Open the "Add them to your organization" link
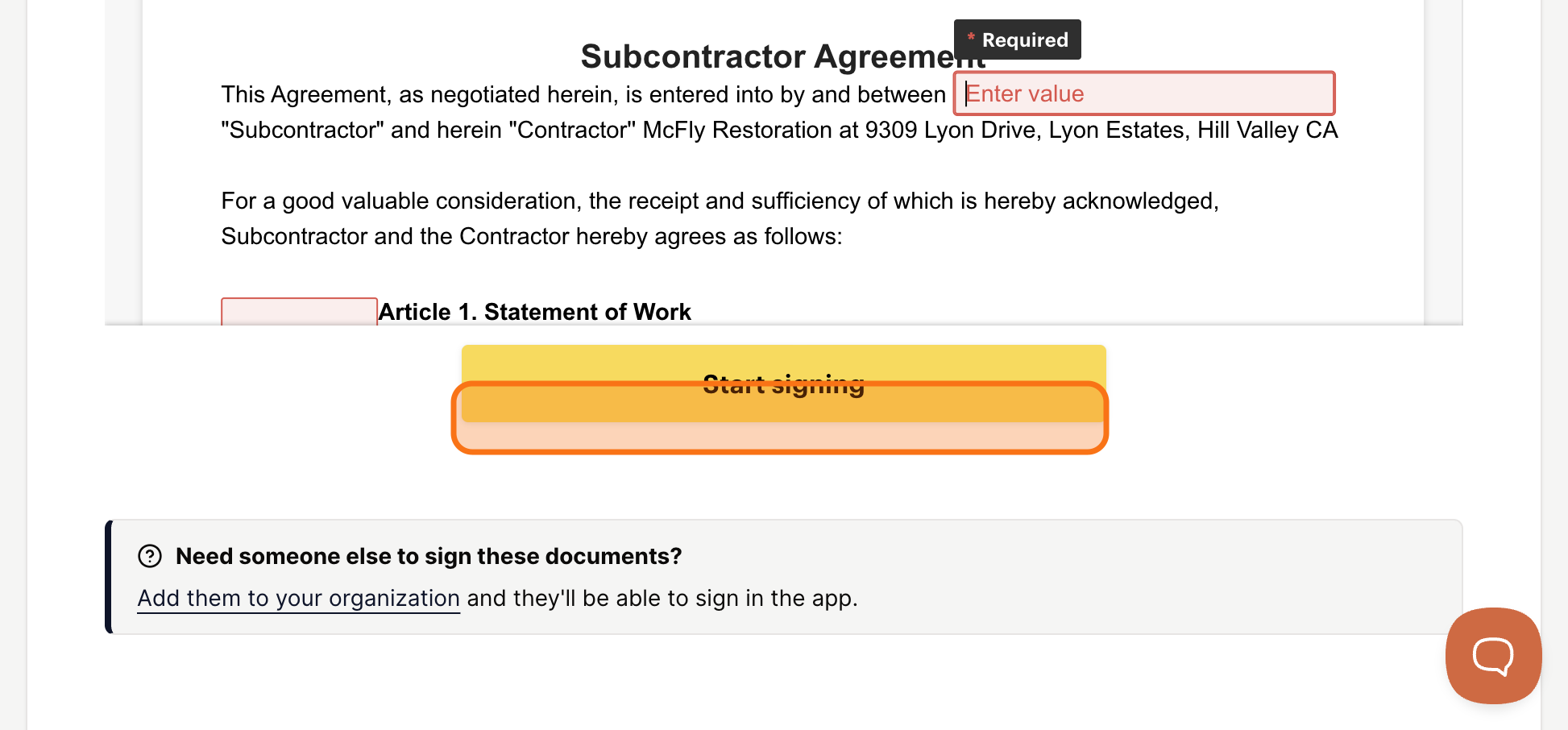The height and width of the screenshot is (730, 1568). [298, 598]
